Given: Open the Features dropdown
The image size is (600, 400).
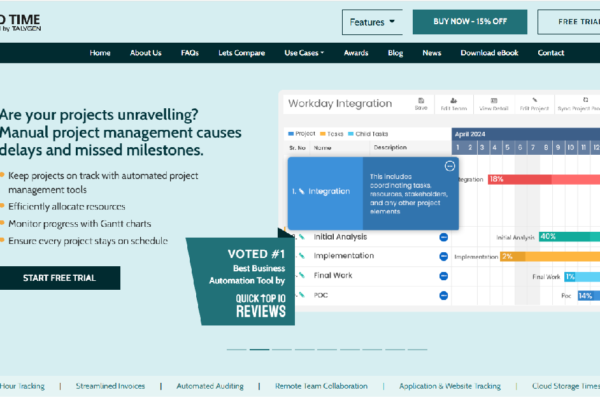Looking at the screenshot, I should pyautogui.click(x=376, y=21).
